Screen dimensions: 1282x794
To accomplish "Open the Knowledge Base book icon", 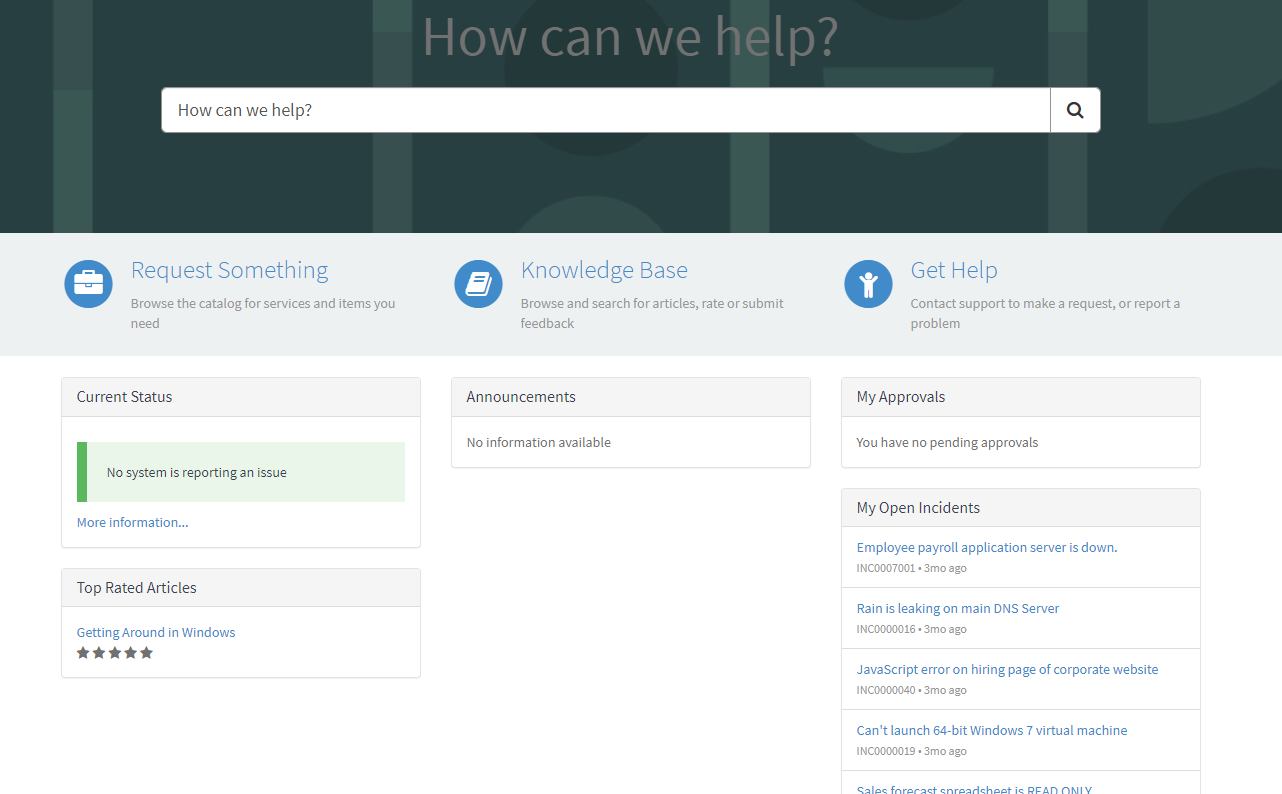I will click(x=478, y=284).
